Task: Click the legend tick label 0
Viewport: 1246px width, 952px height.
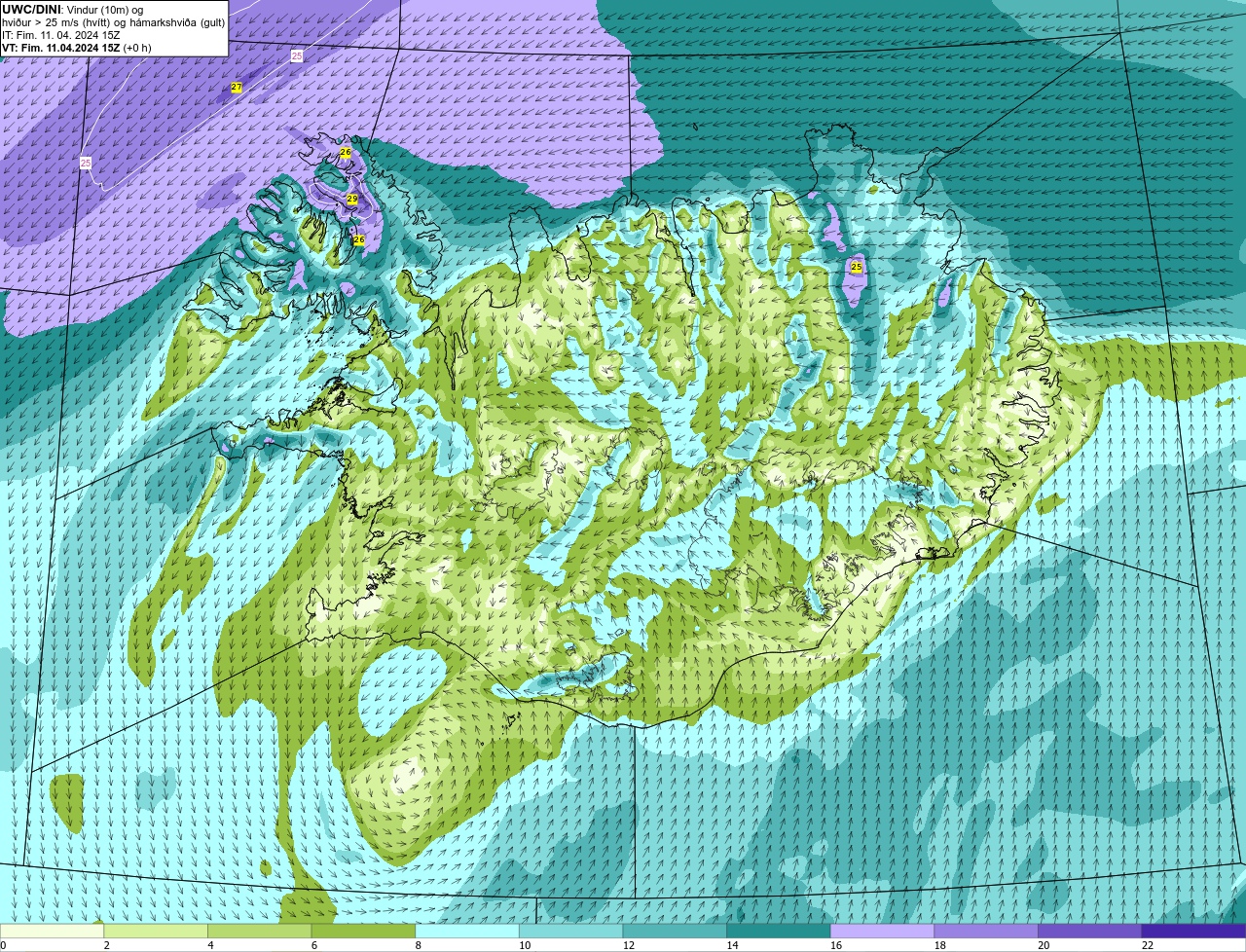Action: coord(3,945)
